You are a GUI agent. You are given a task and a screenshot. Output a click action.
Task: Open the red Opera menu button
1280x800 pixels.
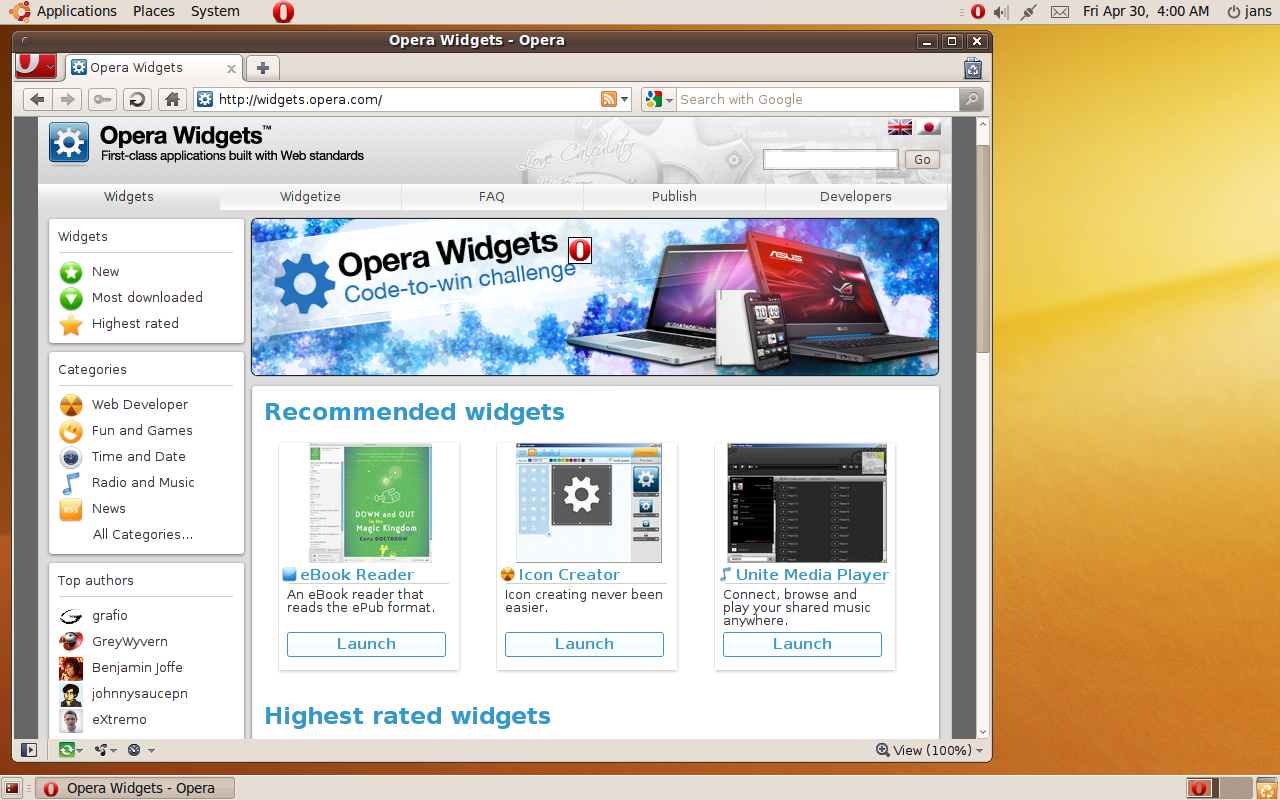[36, 66]
